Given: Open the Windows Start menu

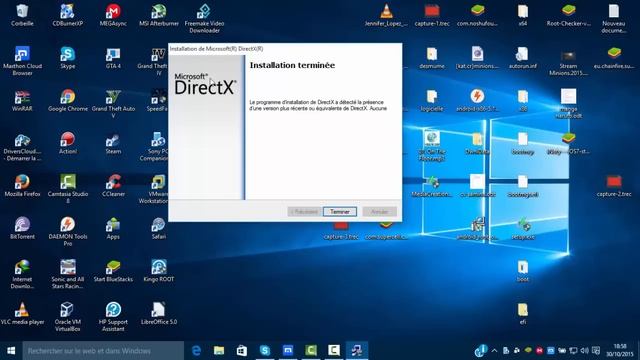Looking at the screenshot, I should coord(11,351).
